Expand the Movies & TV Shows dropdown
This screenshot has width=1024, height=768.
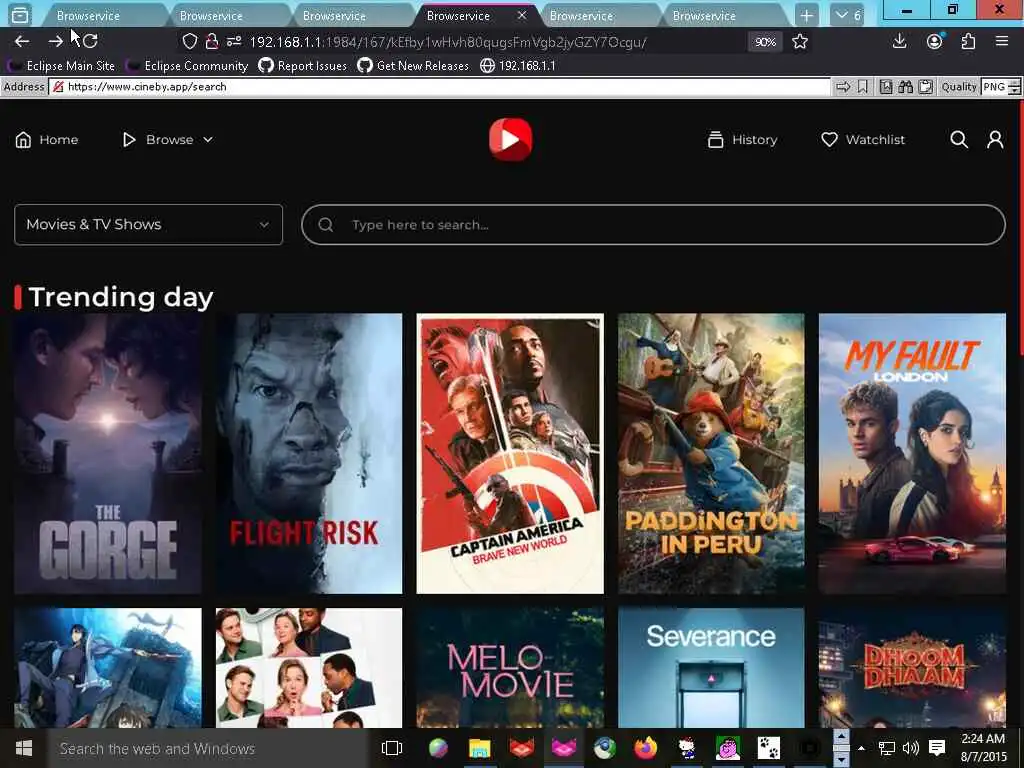pos(148,225)
